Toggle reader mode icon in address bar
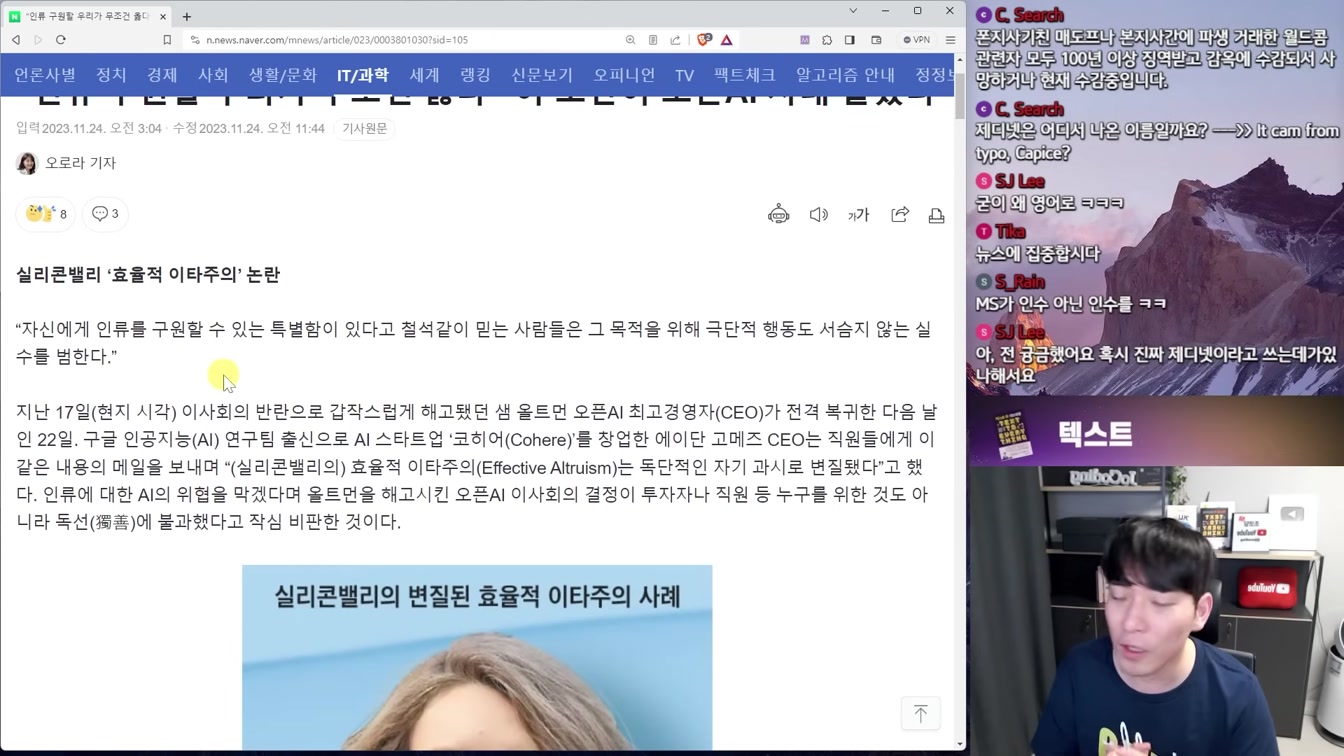 [653, 40]
